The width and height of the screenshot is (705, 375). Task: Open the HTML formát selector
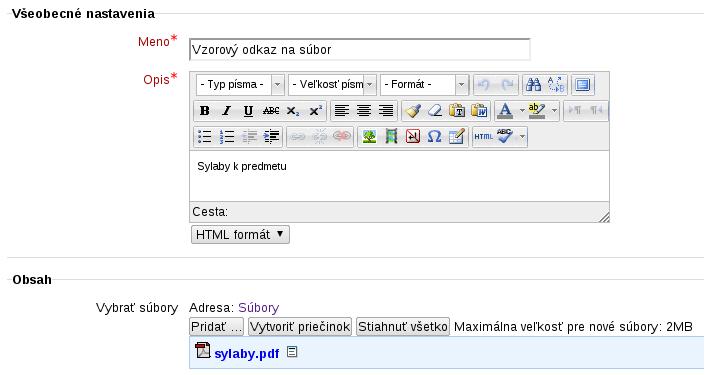pyautogui.click(x=240, y=235)
